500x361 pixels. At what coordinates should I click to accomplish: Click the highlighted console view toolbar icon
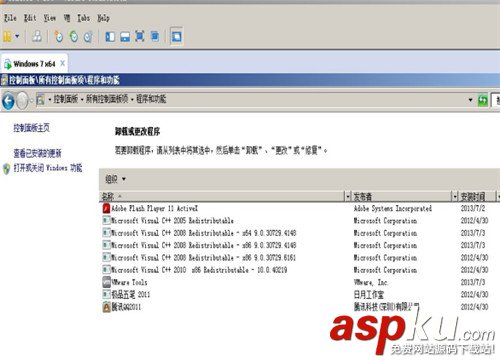point(176,36)
